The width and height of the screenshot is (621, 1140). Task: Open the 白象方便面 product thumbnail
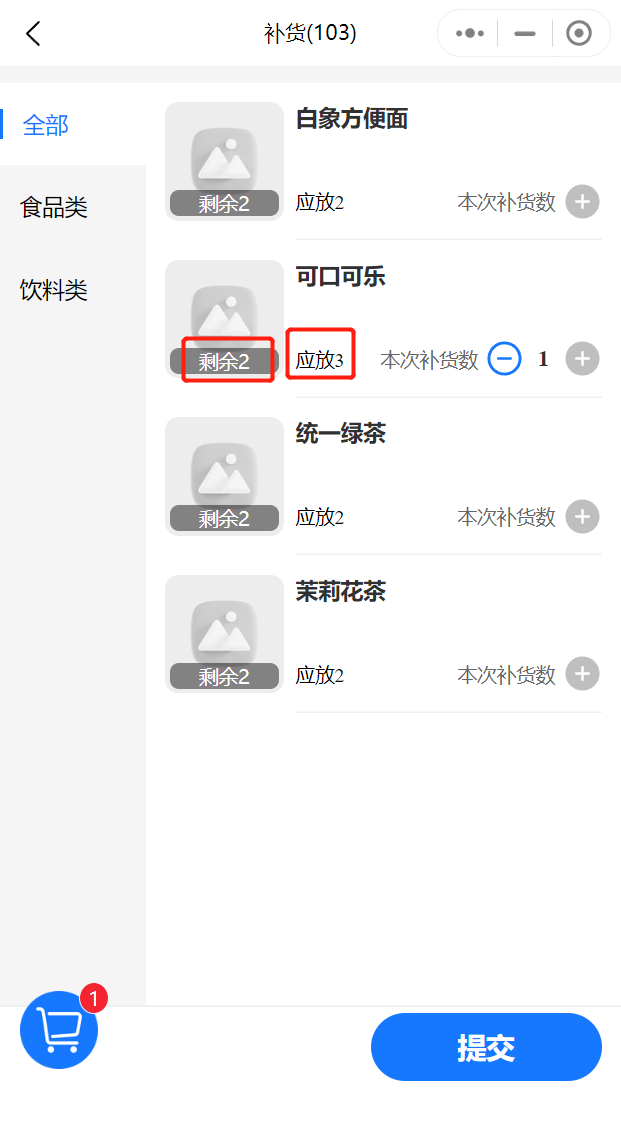coord(224,161)
